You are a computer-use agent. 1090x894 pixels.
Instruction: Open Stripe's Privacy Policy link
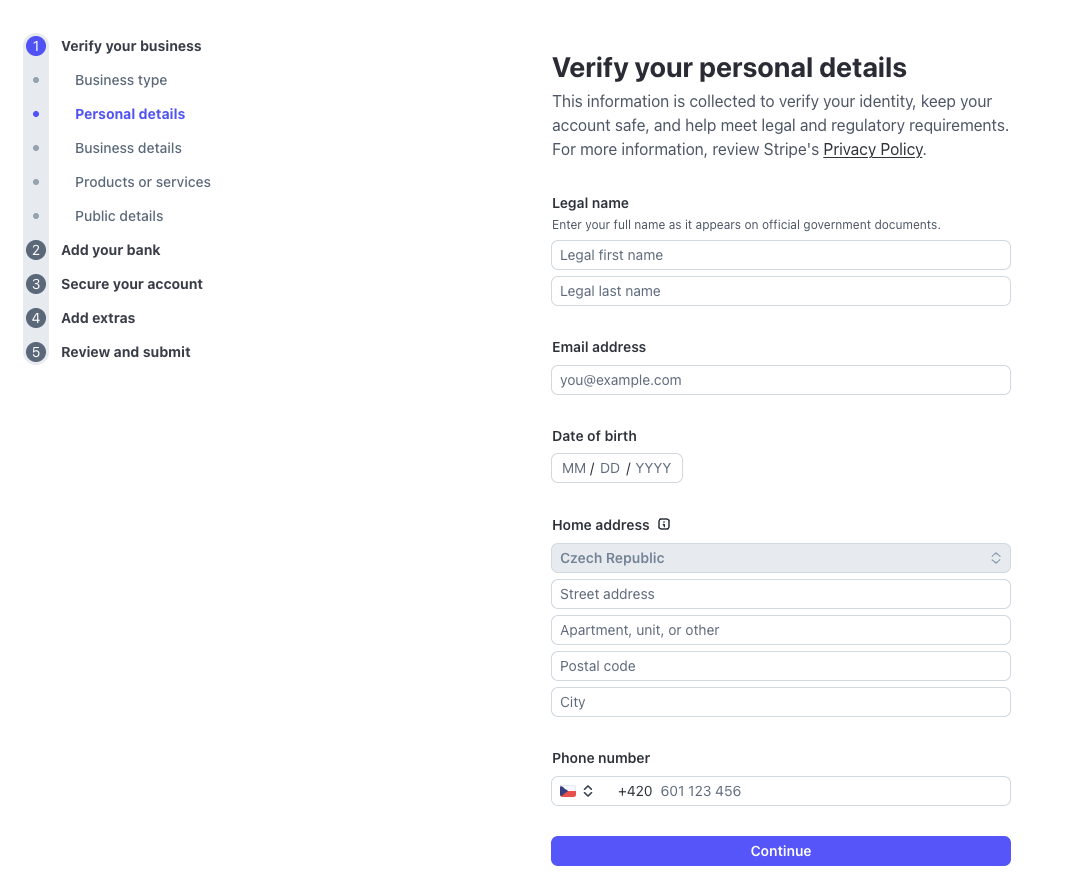[872, 149]
